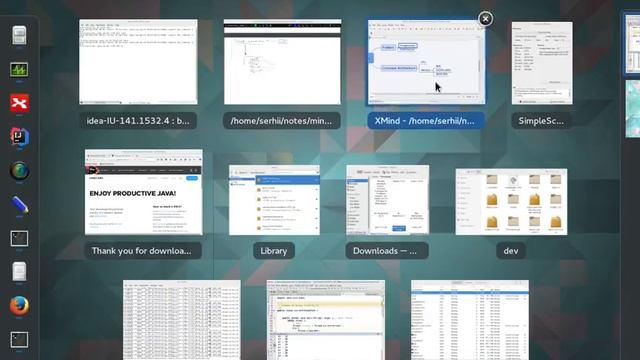The image size is (640, 360).
Task: Switch to the top workspace thumbnail
Action: [633, 43]
